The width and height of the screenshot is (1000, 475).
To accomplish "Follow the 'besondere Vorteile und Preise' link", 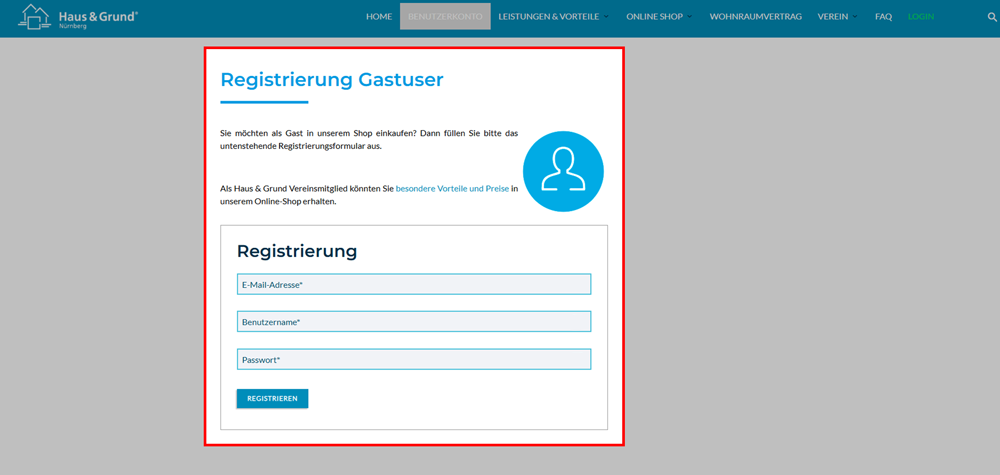I will tap(452, 188).
